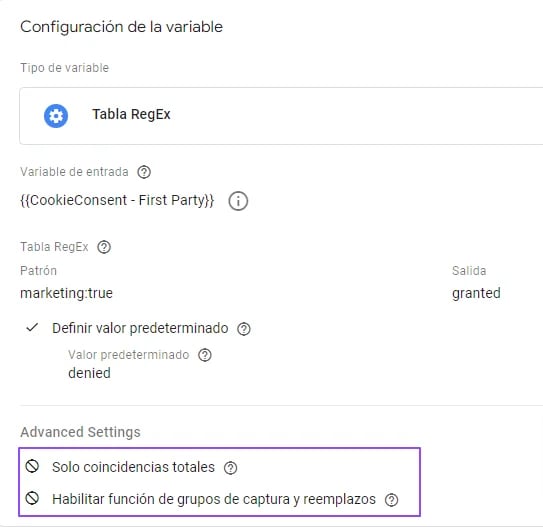Open the Tabla RegEx variable type selector

click(x=281, y=116)
